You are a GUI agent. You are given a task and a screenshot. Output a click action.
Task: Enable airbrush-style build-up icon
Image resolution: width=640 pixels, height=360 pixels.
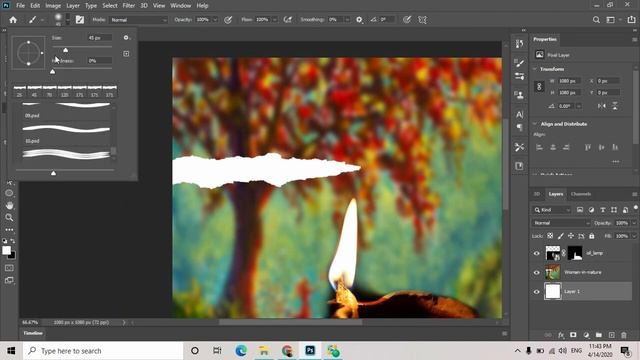tap(288, 20)
